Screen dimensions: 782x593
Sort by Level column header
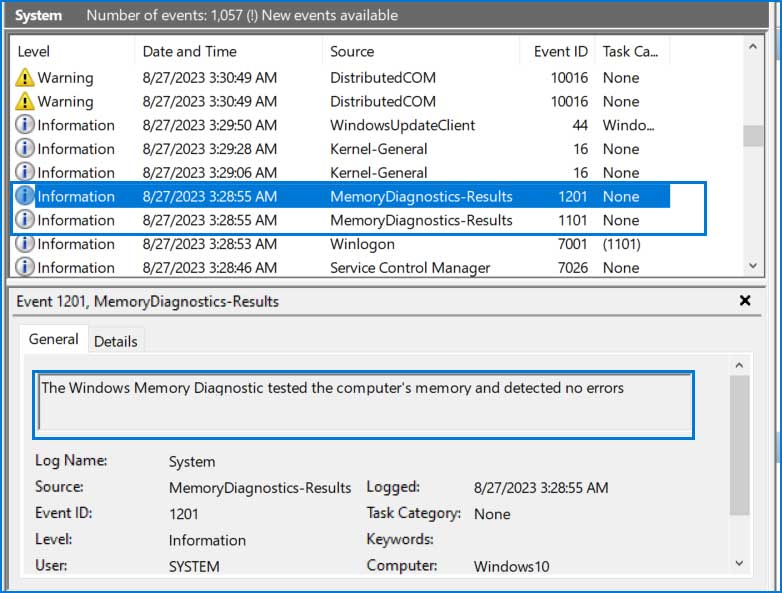72,51
